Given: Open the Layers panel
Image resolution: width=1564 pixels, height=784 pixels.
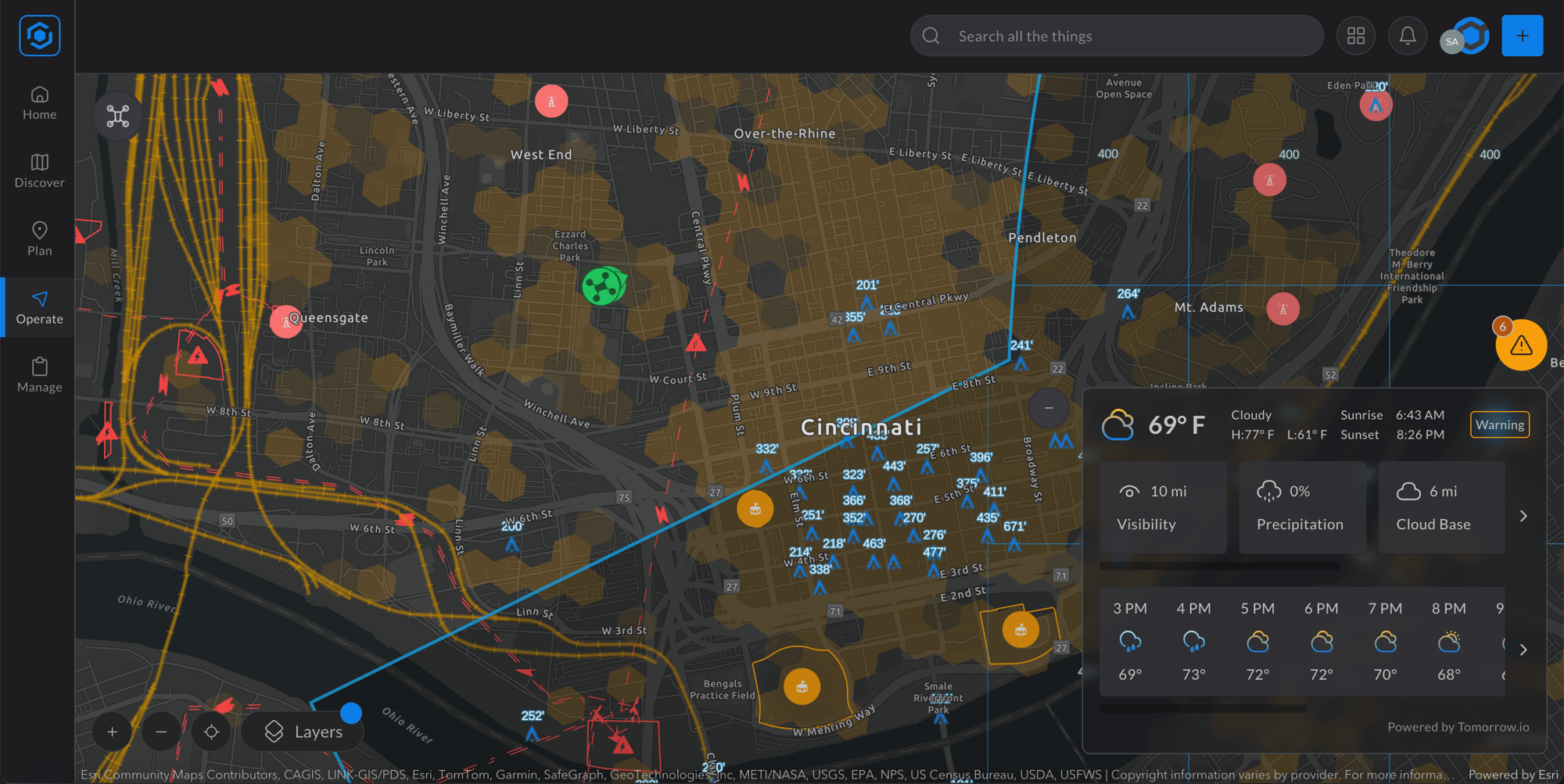Looking at the screenshot, I should [x=303, y=732].
